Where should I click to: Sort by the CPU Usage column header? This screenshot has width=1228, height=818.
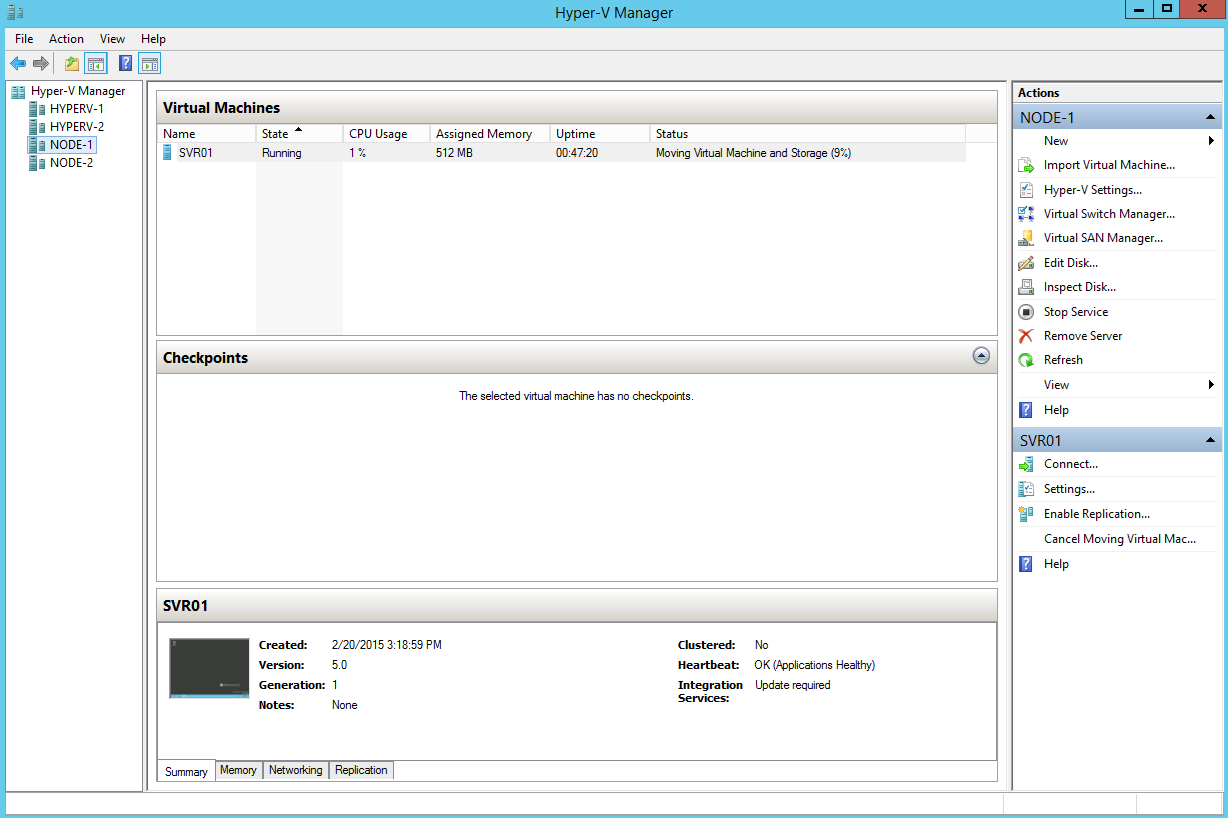(x=386, y=134)
